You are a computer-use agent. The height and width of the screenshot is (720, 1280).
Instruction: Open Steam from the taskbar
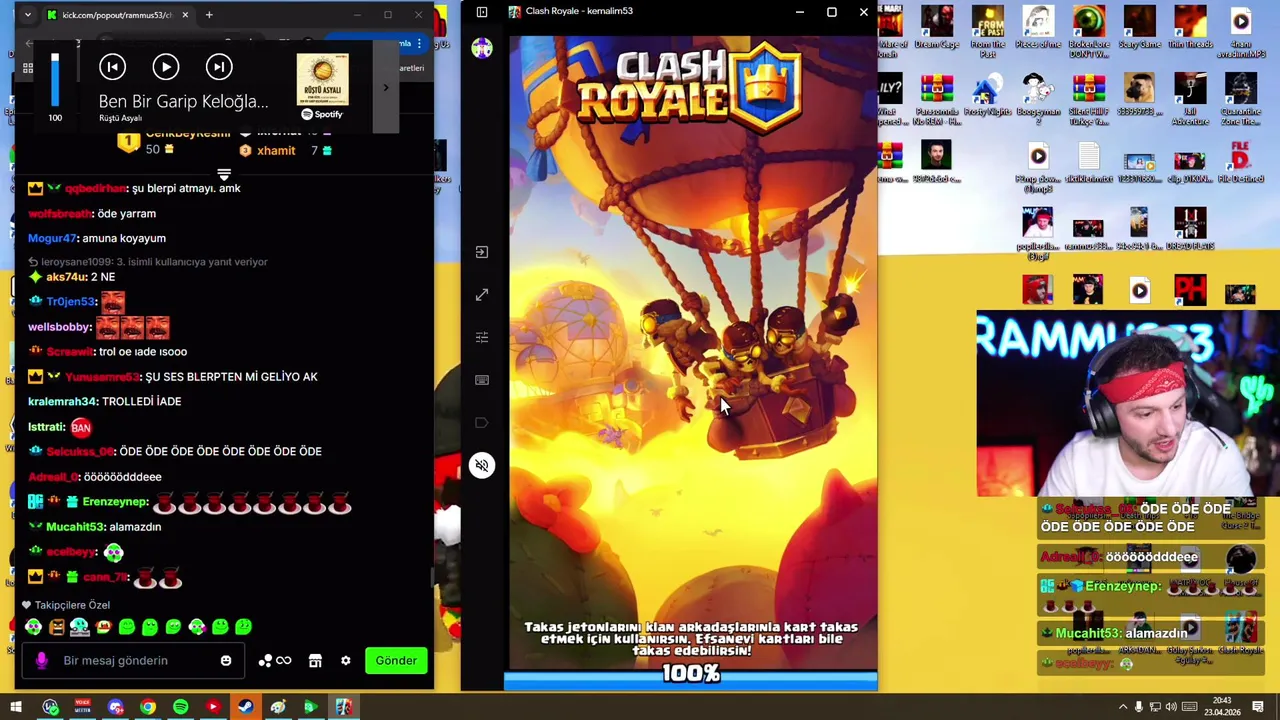coord(245,707)
